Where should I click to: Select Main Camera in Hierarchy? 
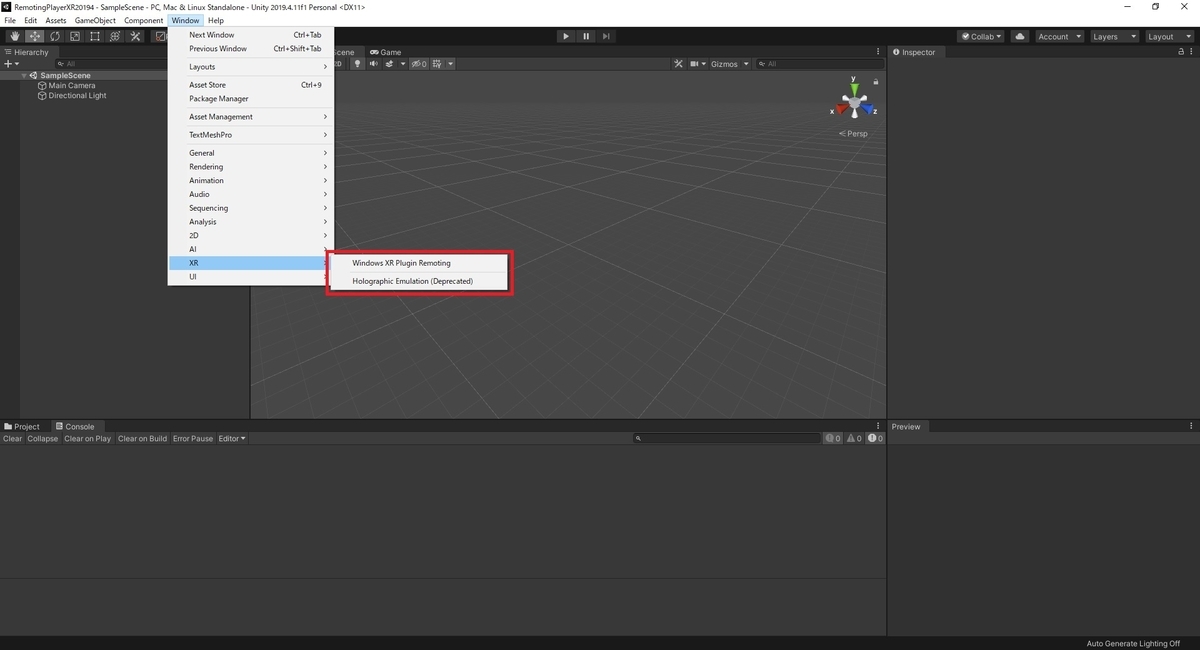(x=72, y=85)
